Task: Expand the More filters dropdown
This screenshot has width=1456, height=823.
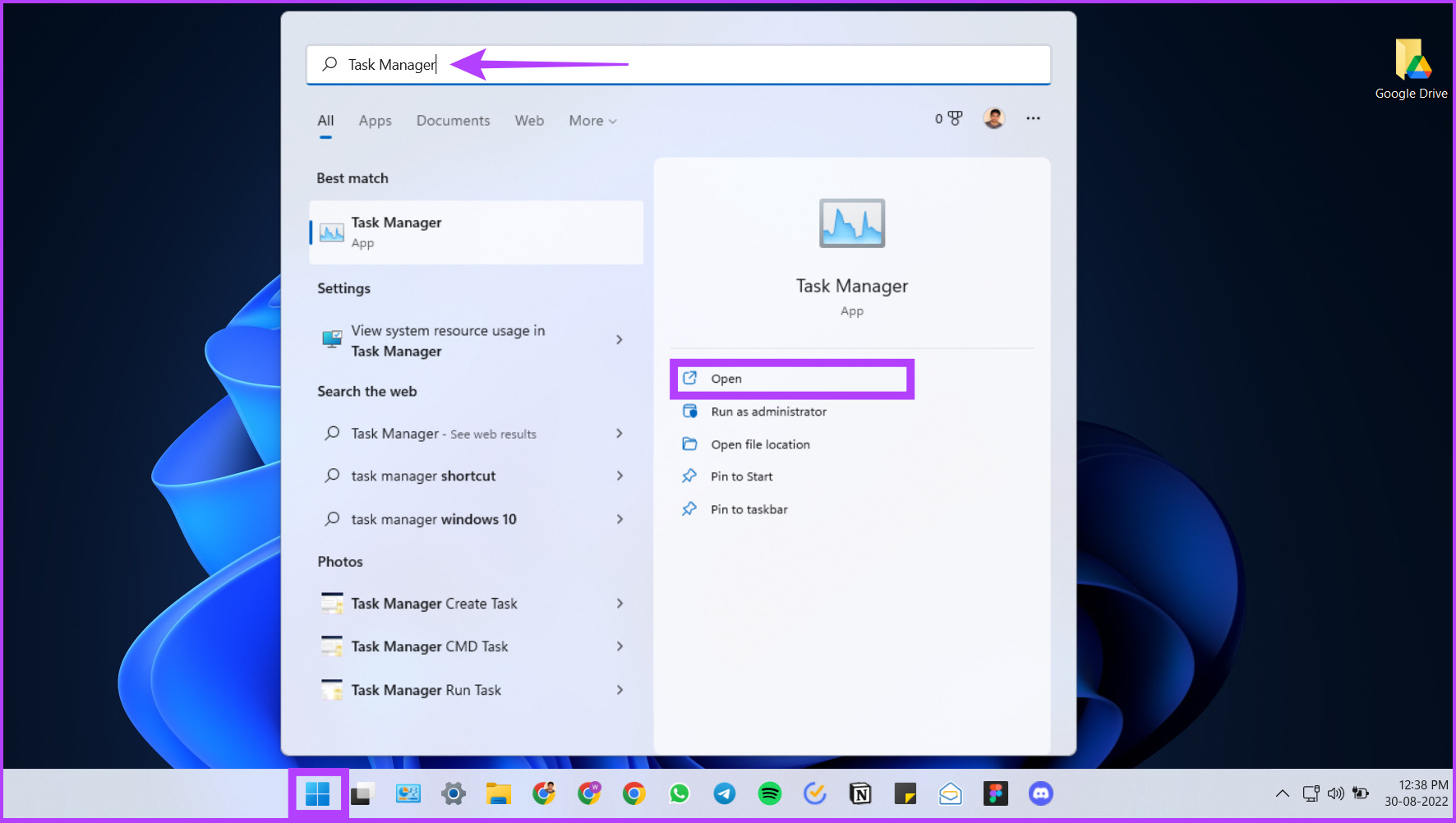Action: (x=592, y=120)
